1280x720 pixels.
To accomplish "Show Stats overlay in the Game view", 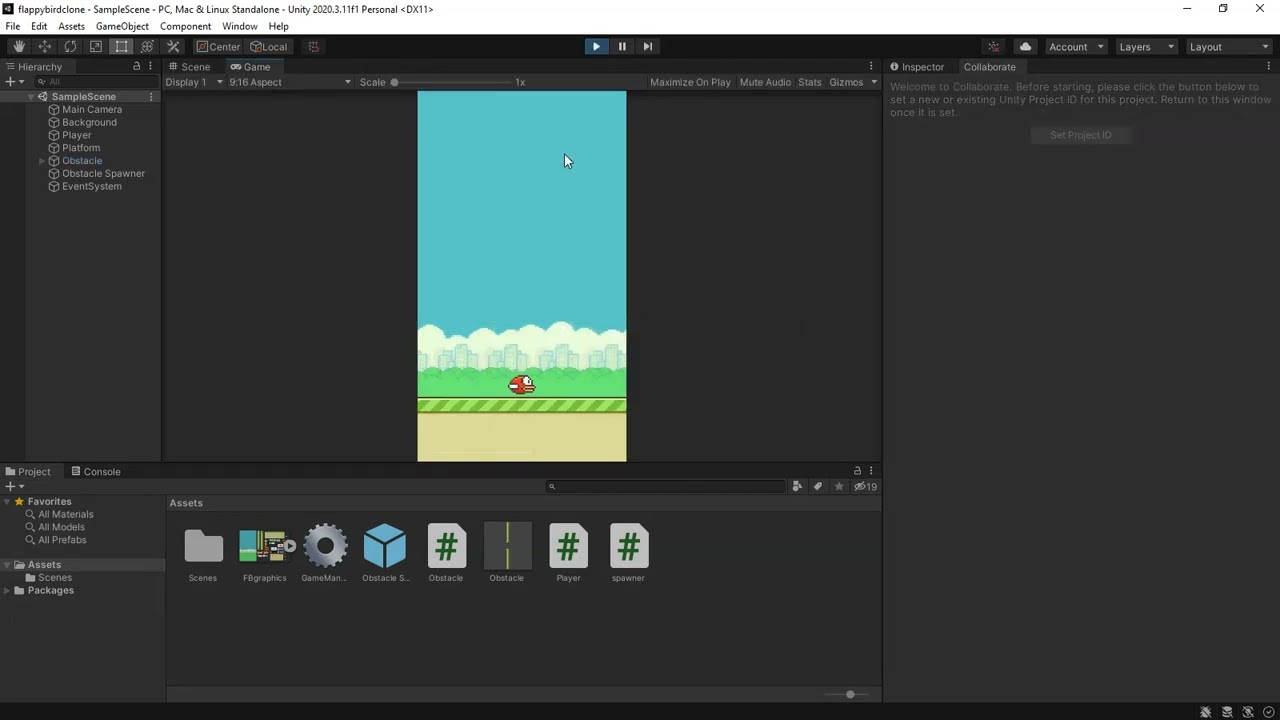I will pyautogui.click(x=809, y=82).
